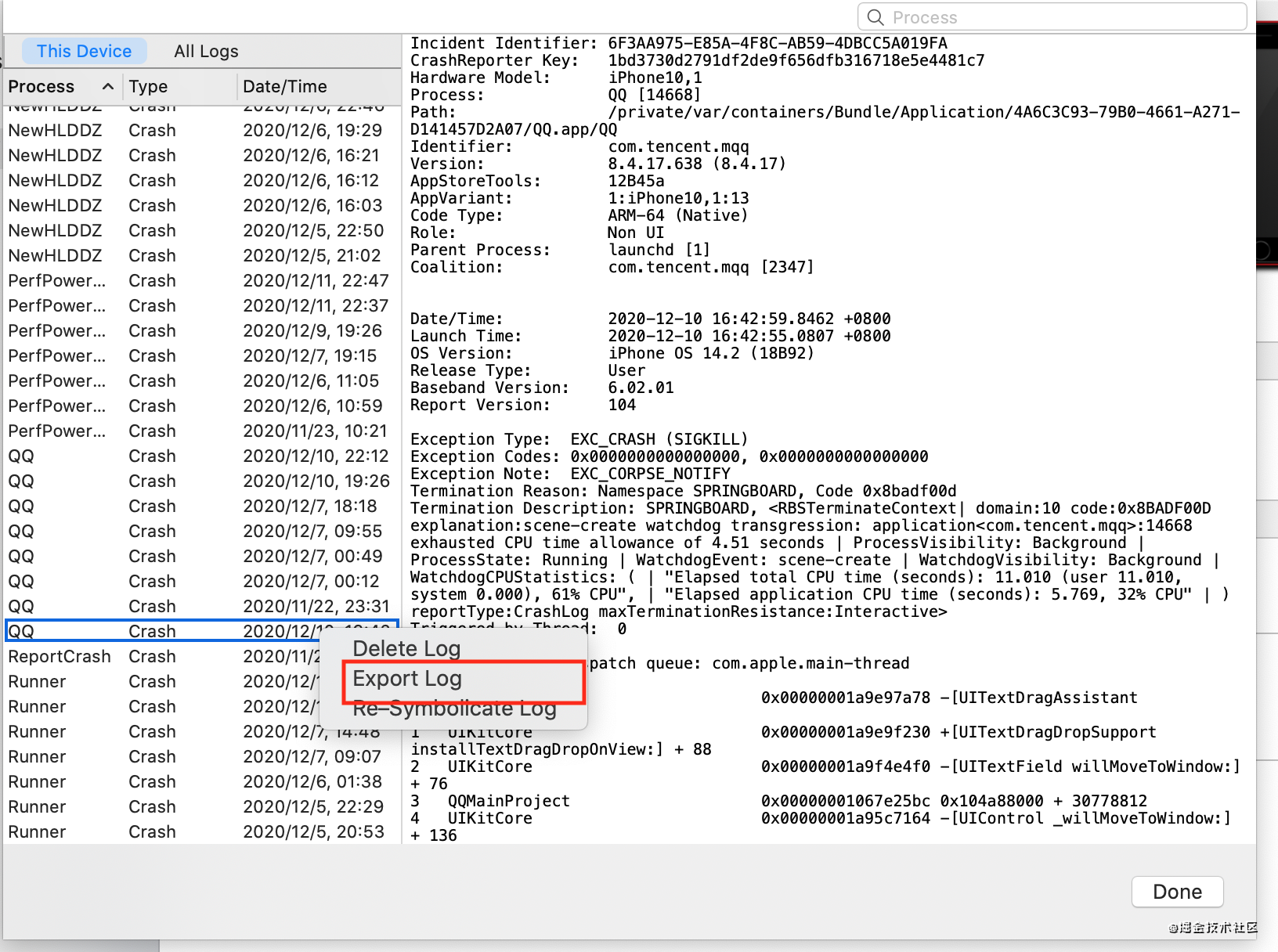
Task: Click the CrashReporter Key value
Action: pyautogui.click(x=796, y=60)
